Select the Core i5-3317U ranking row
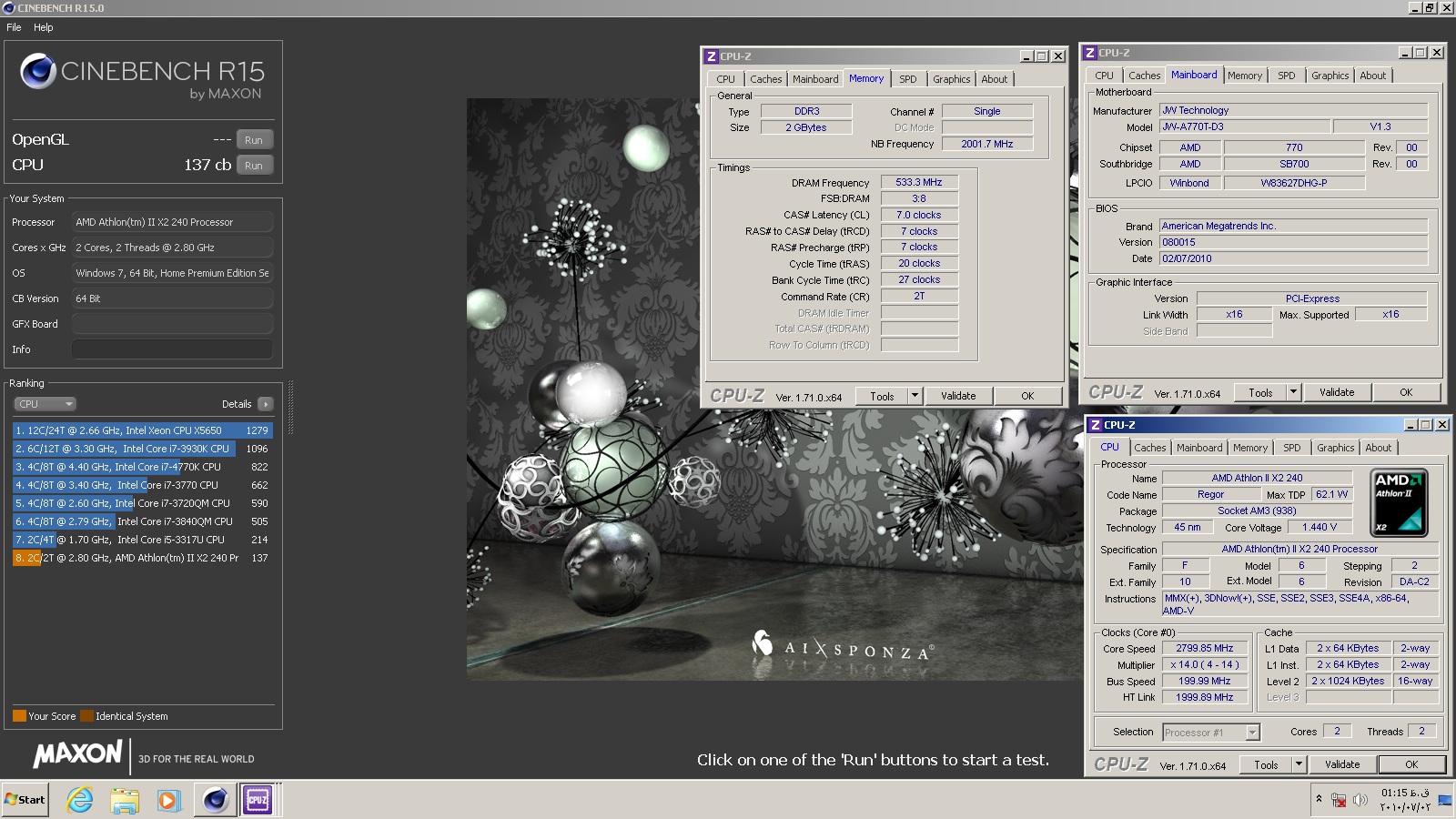 (x=142, y=540)
